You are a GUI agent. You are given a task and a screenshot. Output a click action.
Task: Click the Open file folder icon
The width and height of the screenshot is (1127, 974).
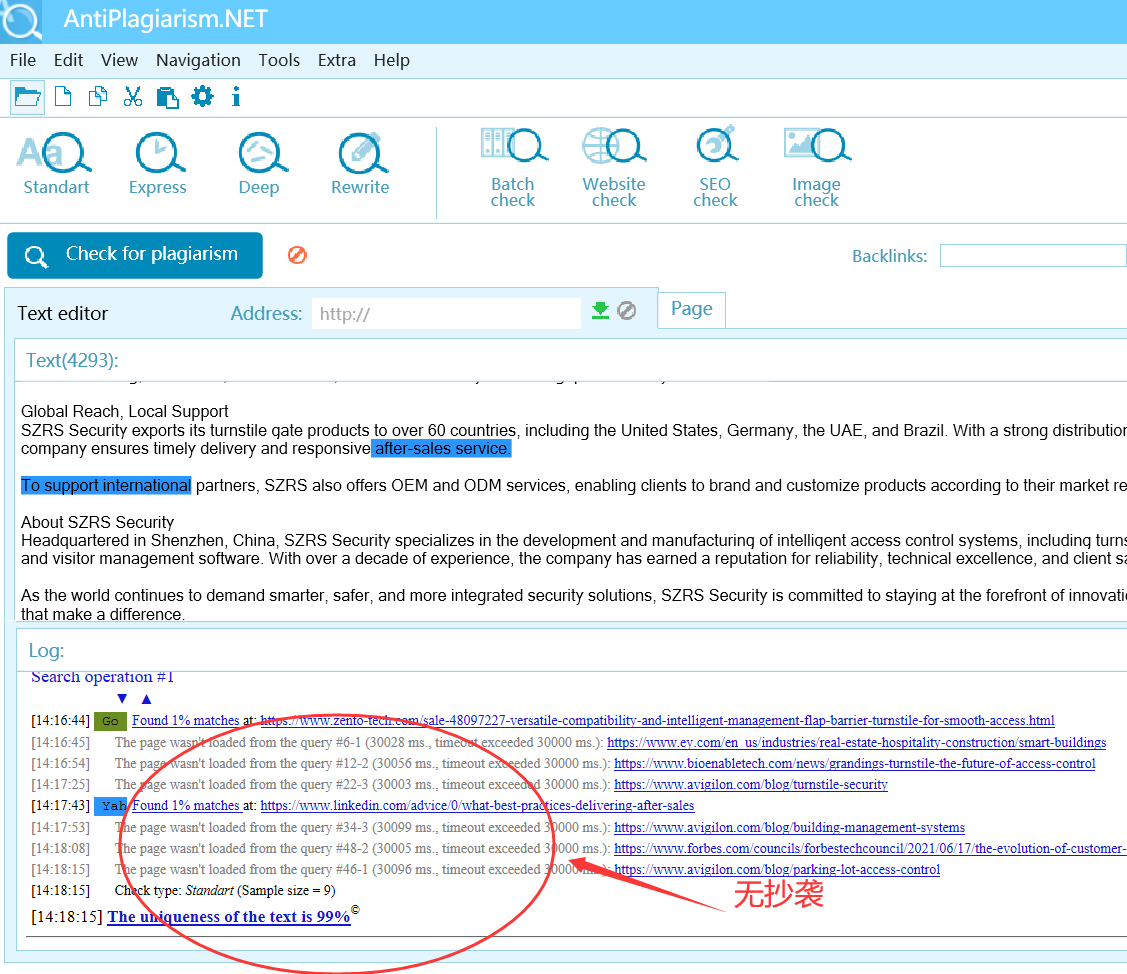tap(27, 97)
